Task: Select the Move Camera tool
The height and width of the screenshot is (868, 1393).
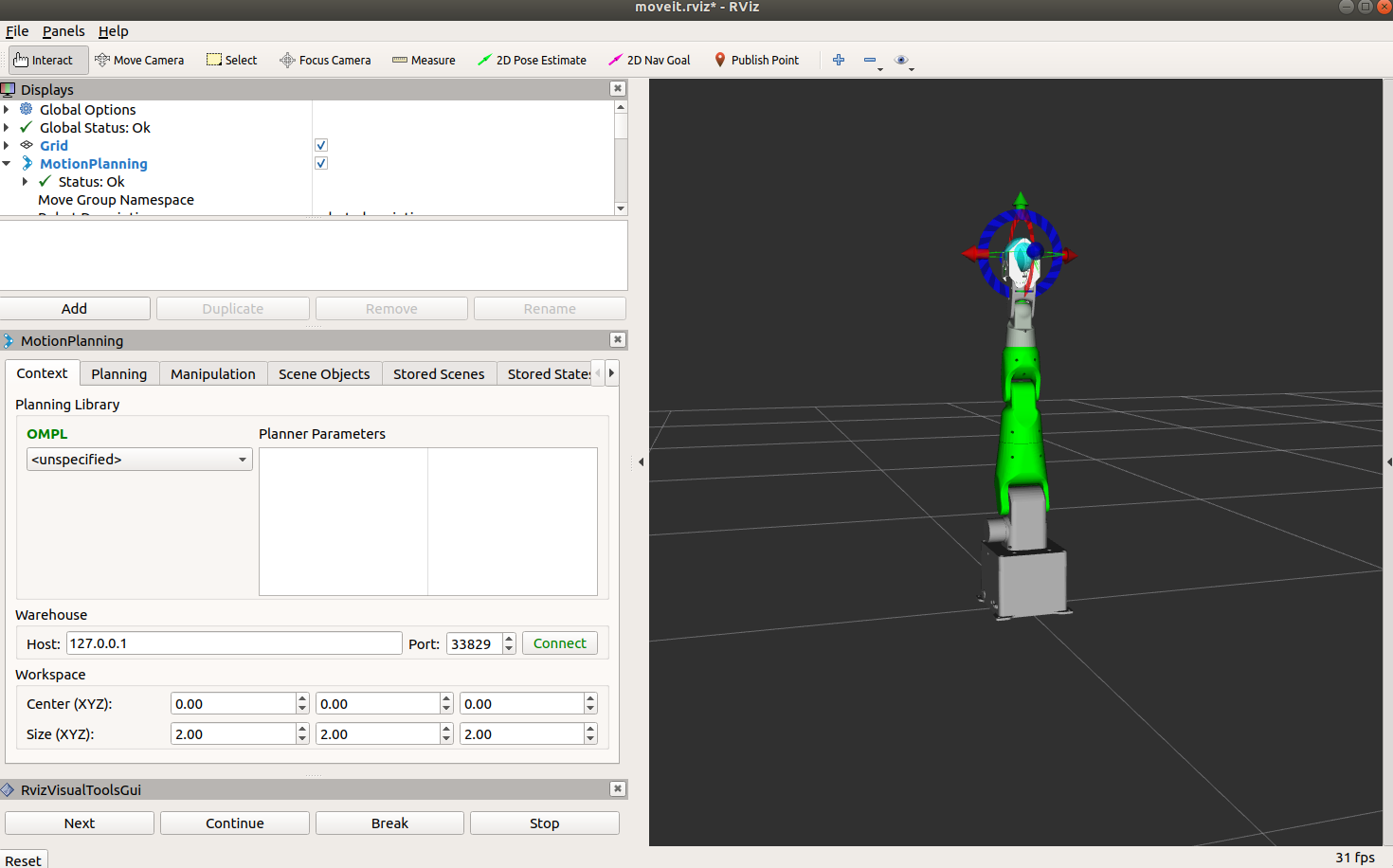Action: 139,60
